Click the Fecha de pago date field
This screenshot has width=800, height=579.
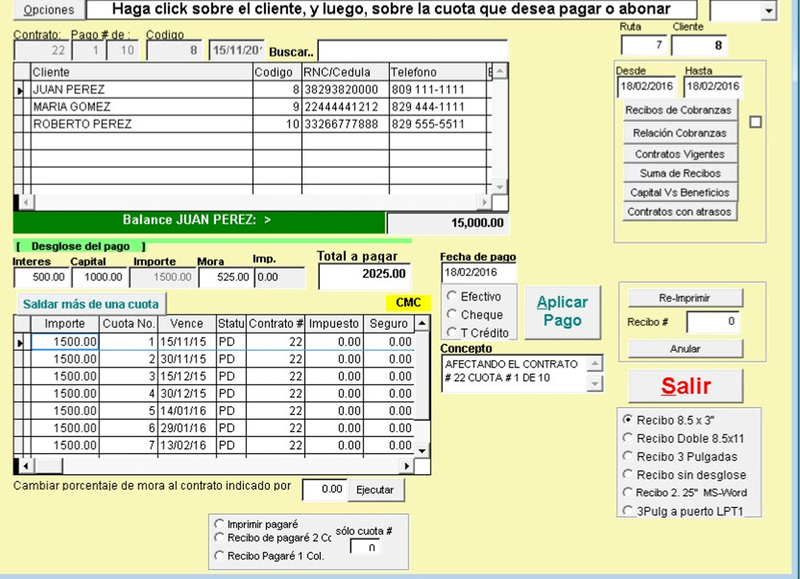[479, 272]
